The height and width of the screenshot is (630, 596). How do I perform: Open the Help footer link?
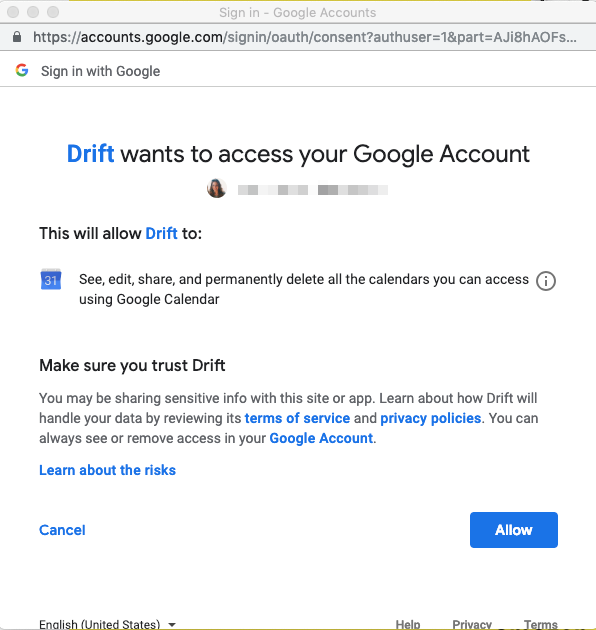point(408,624)
